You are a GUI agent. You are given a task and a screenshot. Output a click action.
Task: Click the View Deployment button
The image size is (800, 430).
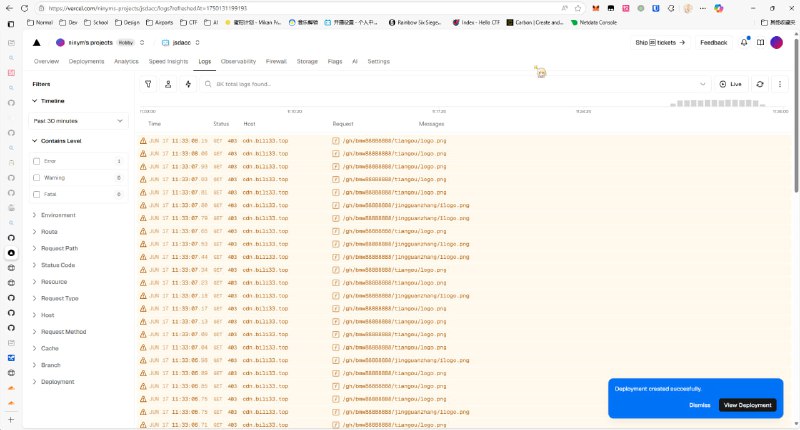tap(747, 405)
